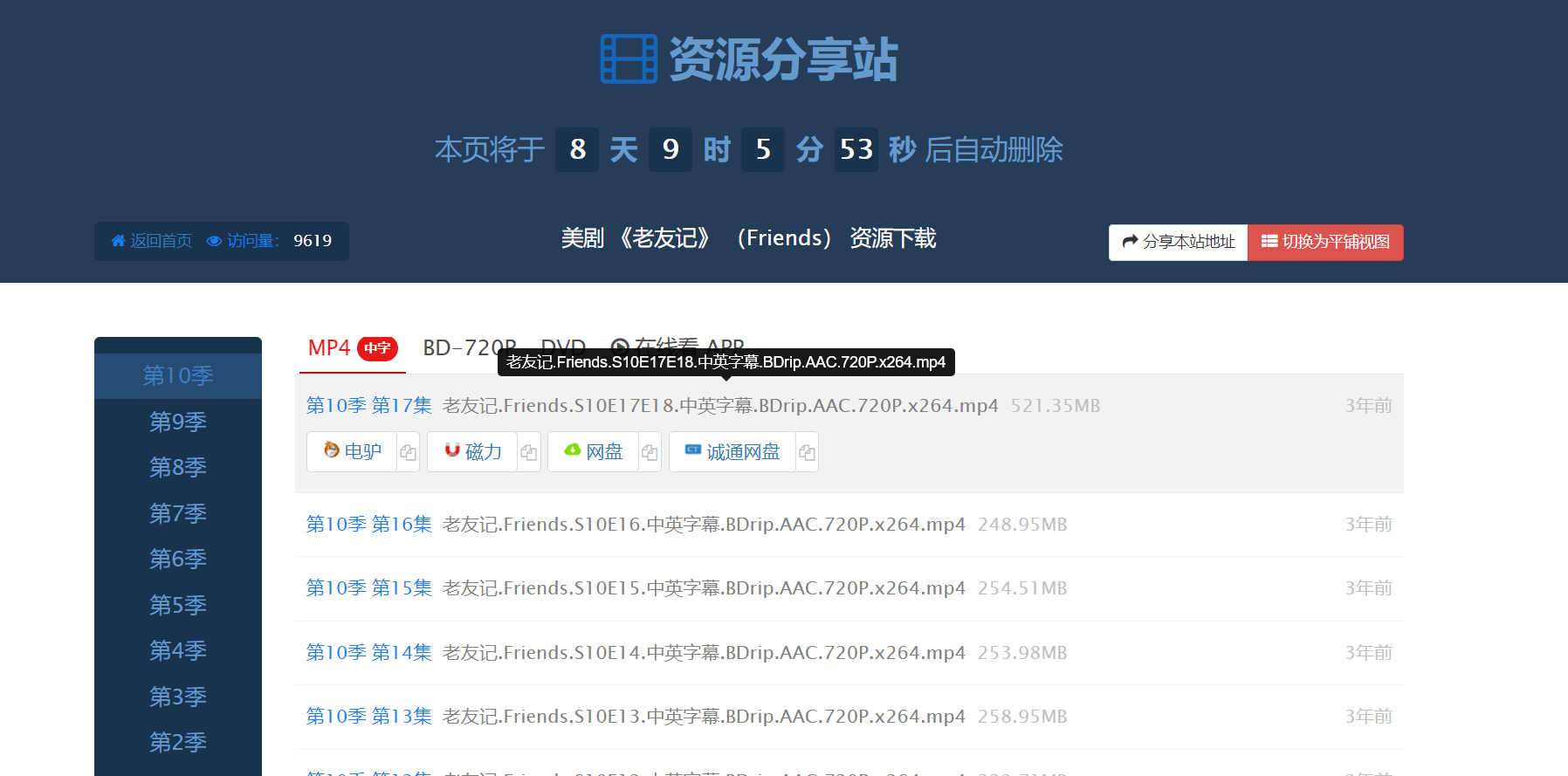1568x776 pixels.
Task: Choose 第2季 from the season list
Action: pos(178,742)
